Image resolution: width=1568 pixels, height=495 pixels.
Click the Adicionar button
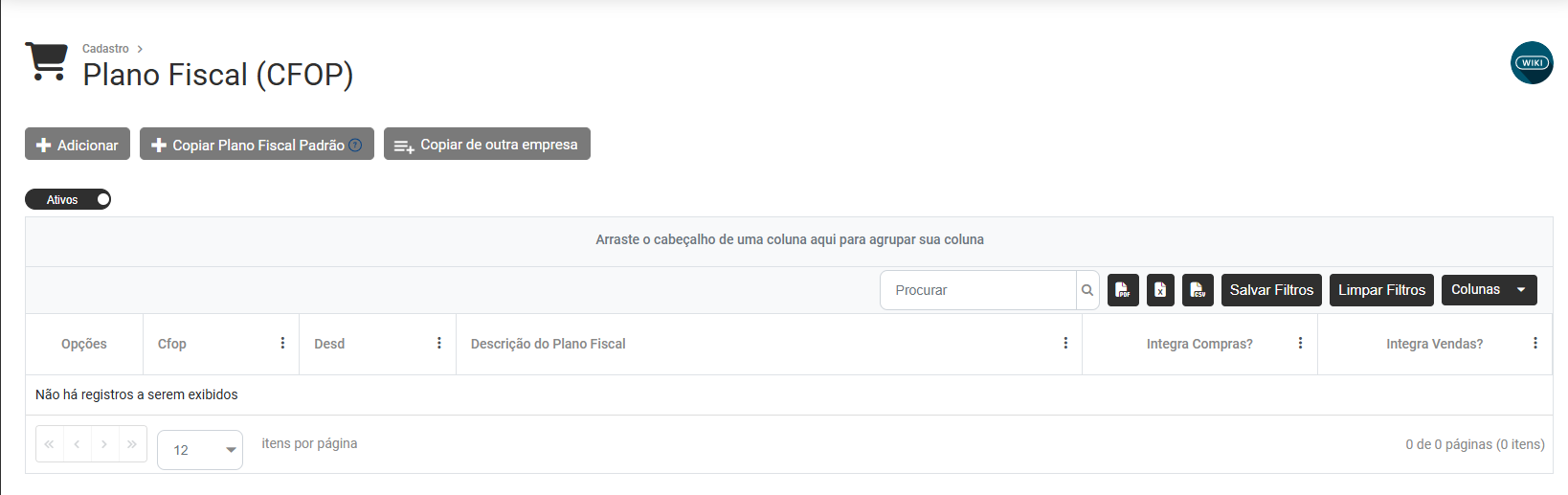click(78, 145)
